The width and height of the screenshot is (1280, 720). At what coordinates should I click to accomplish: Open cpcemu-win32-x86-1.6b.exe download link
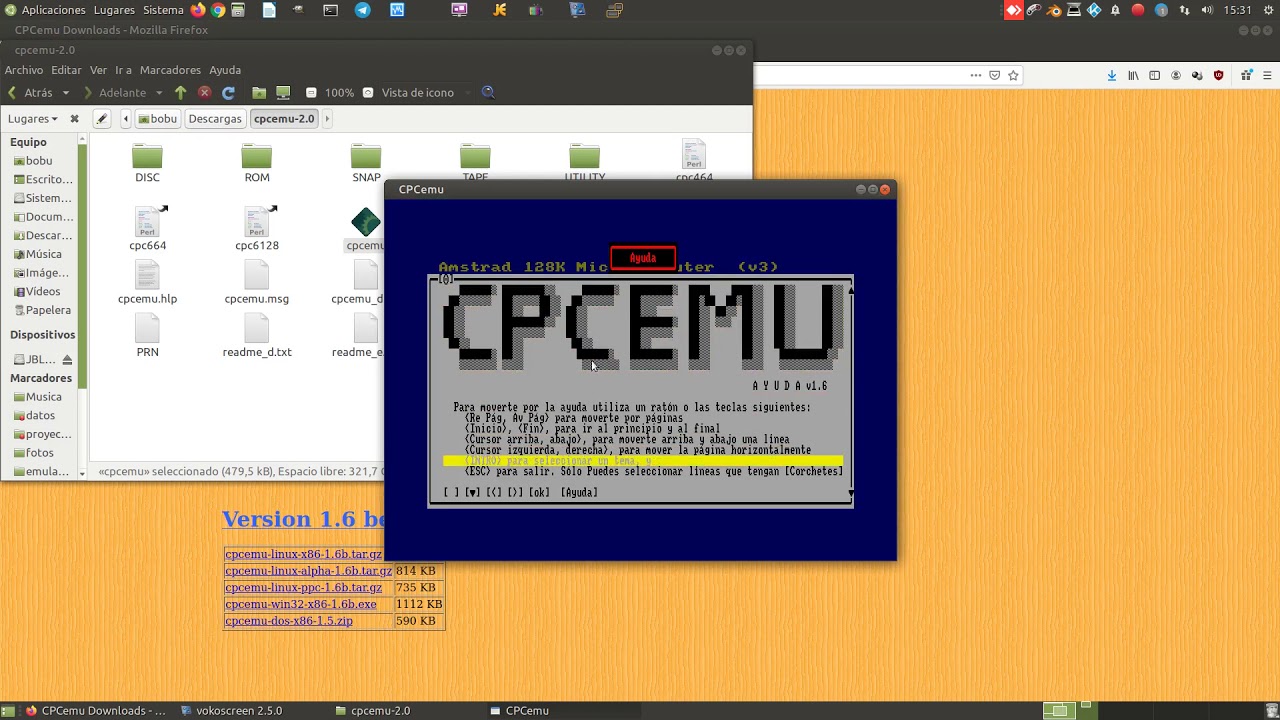(301, 604)
